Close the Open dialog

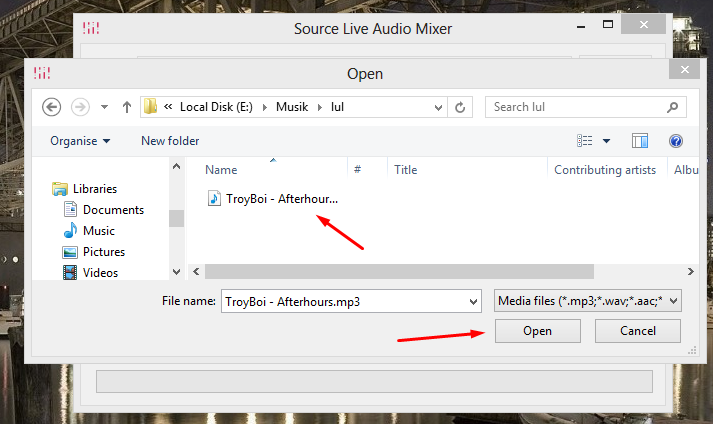click(684, 70)
